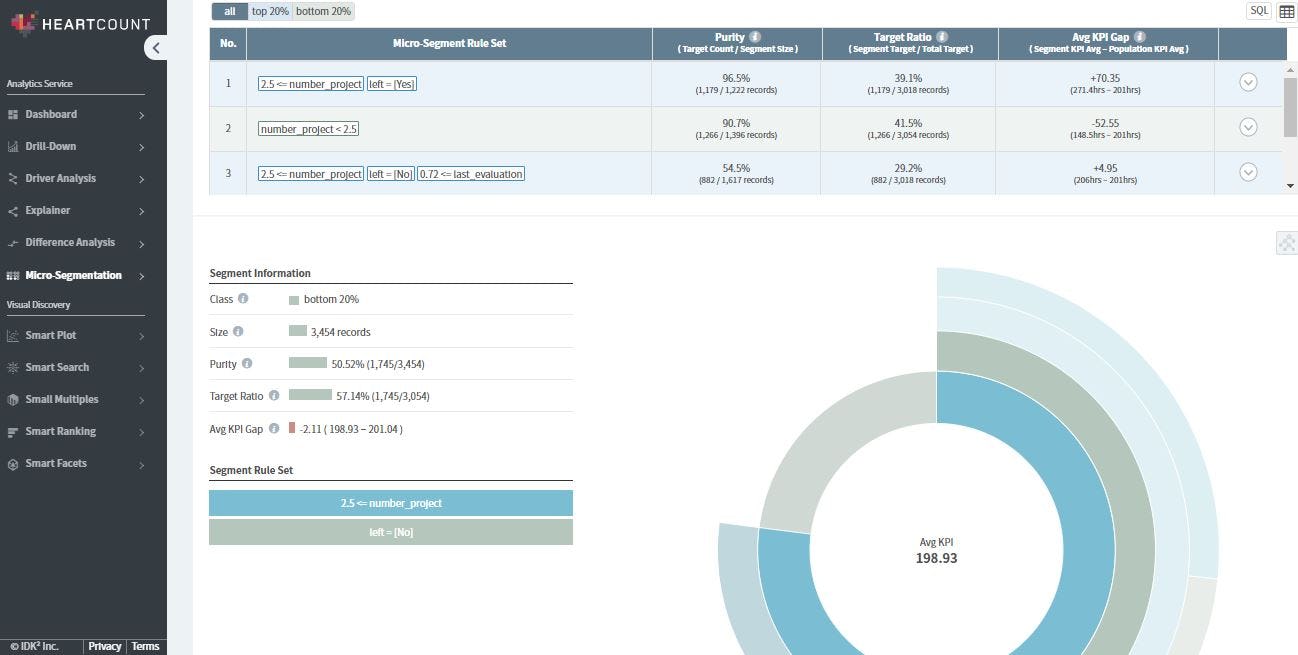Click the red Avg KPI Gap color bar
The height and width of the screenshot is (655, 1298).
click(290, 428)
